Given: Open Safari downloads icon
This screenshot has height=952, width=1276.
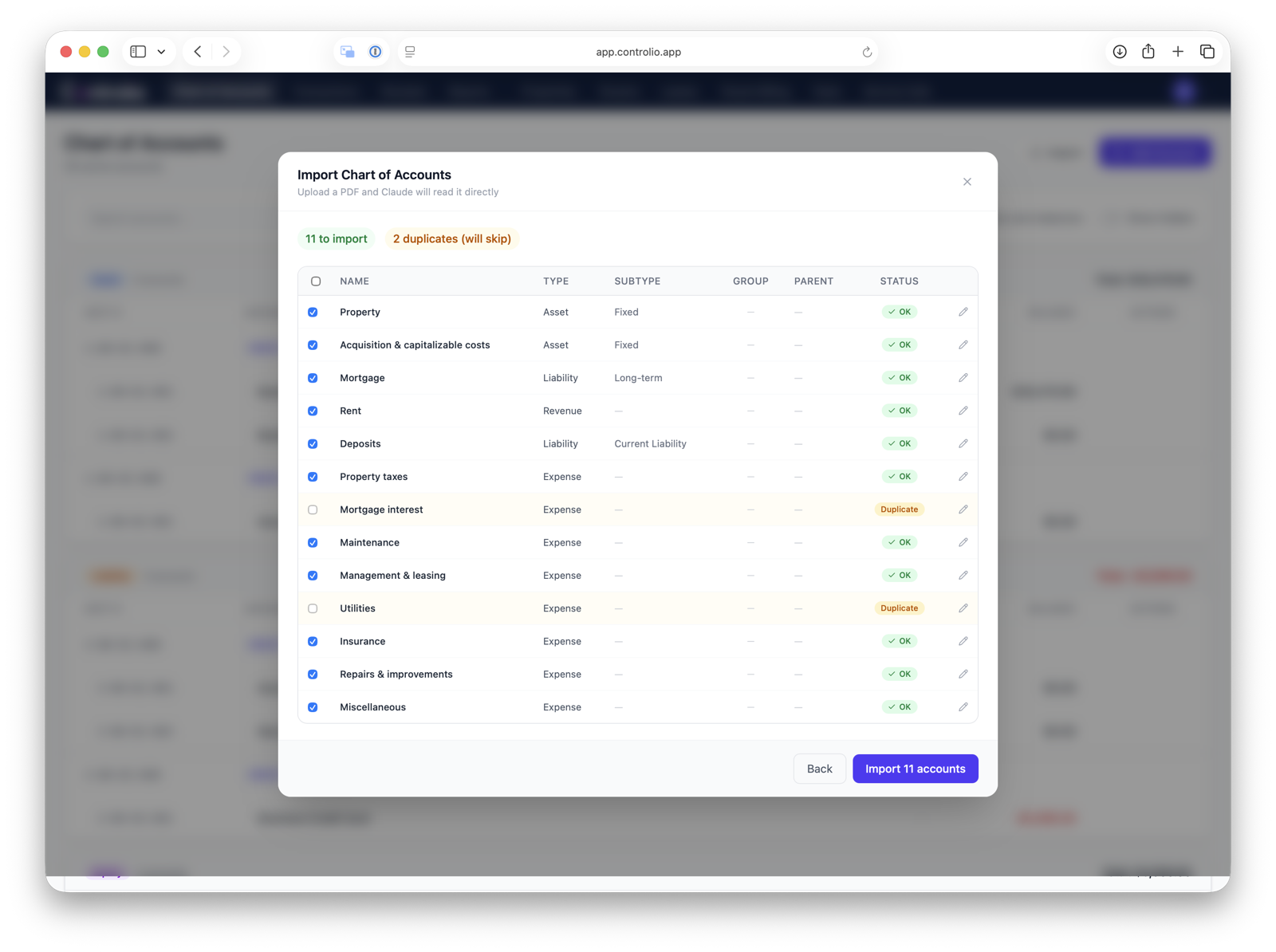Looking at the screenshot, I should point(1120,52).
